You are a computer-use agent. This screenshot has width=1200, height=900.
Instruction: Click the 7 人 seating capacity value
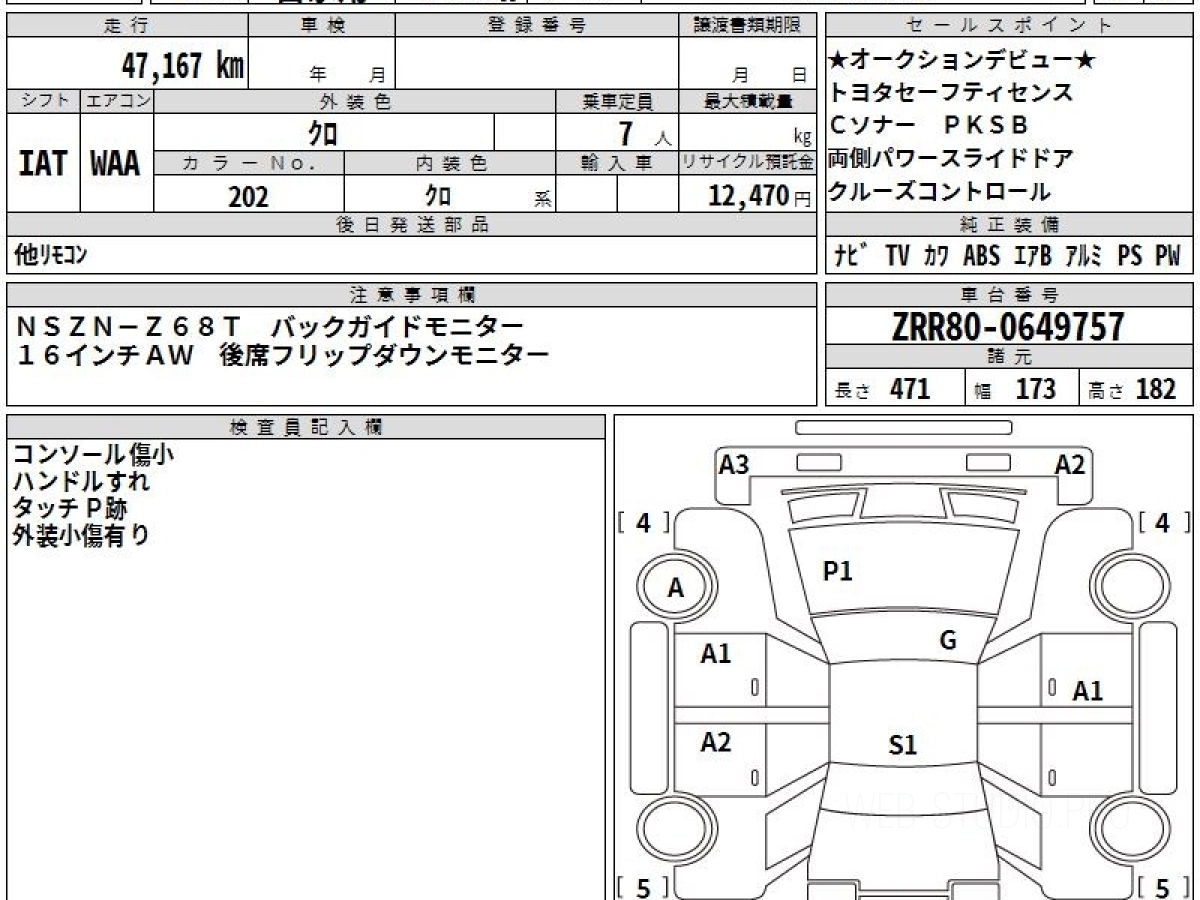click(x=645, y=133)
